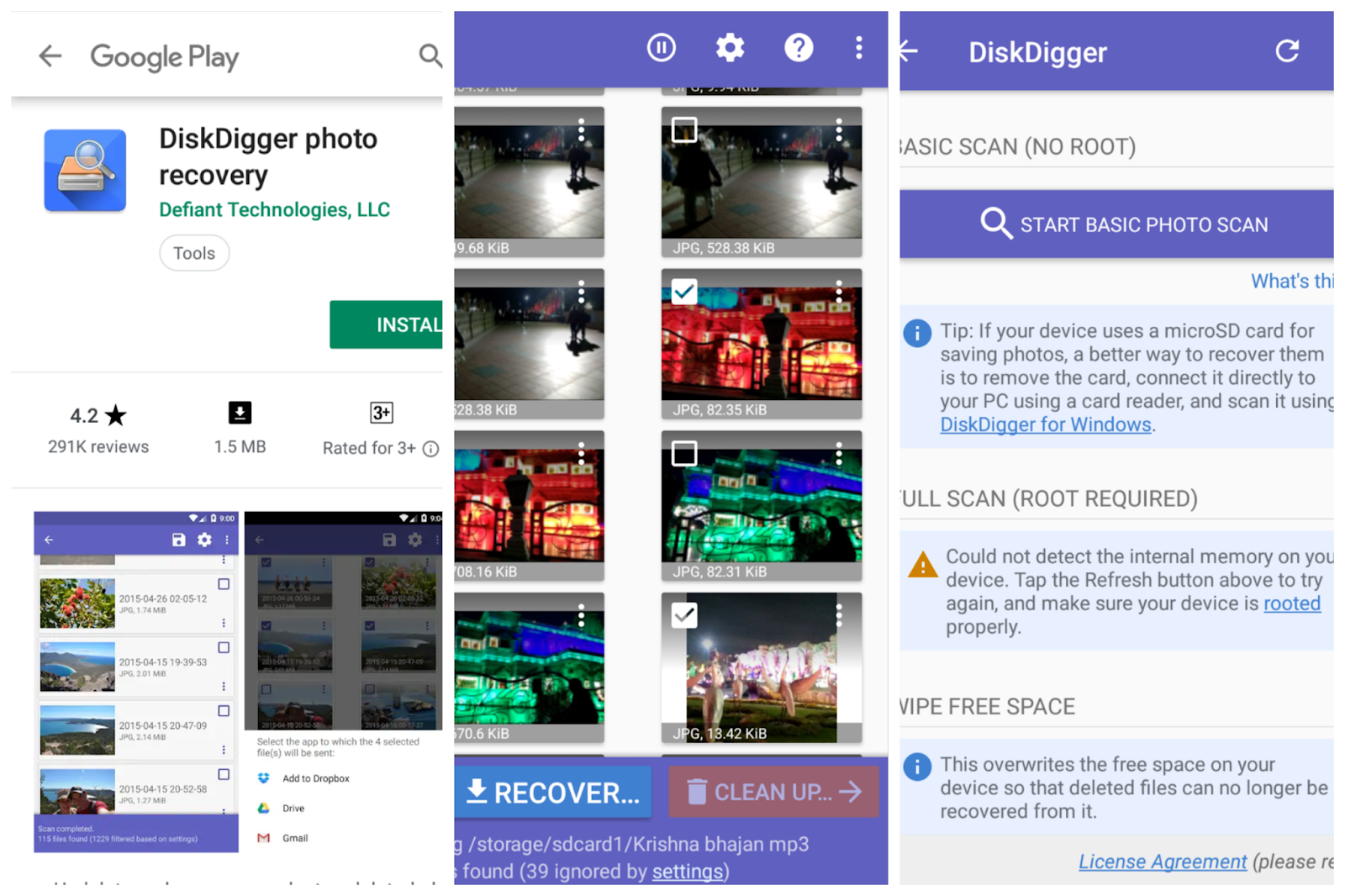Tap the Refresh icon in the DiskDigger header

(x=1287, y=51)
